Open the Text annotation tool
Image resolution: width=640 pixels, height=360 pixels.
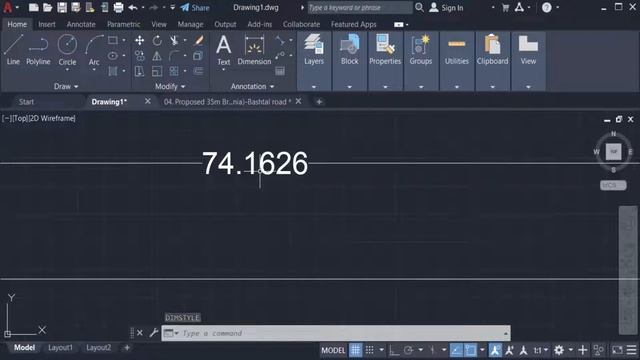tap(223, 50)
